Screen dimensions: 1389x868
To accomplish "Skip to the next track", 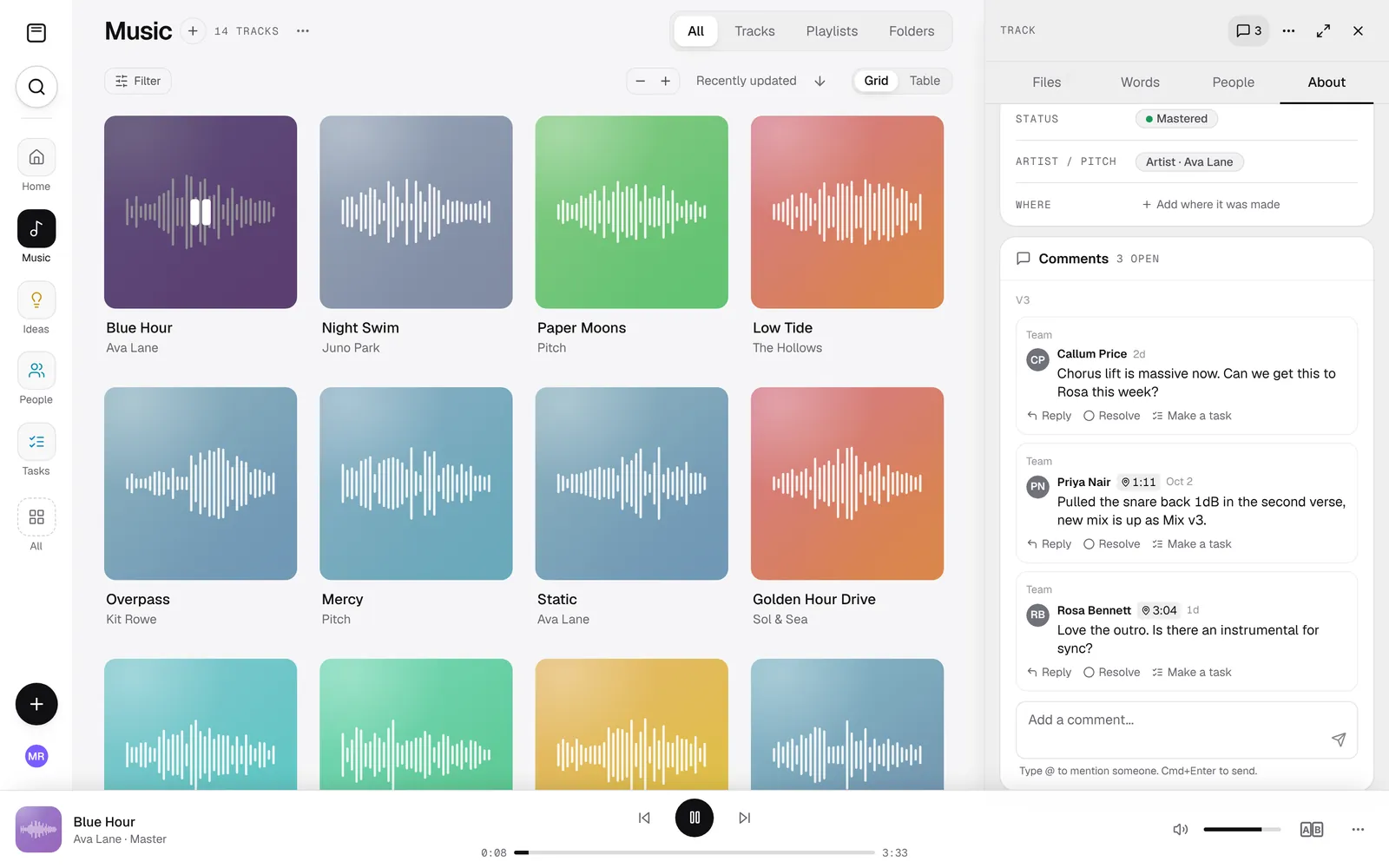I will click(745, 818).
